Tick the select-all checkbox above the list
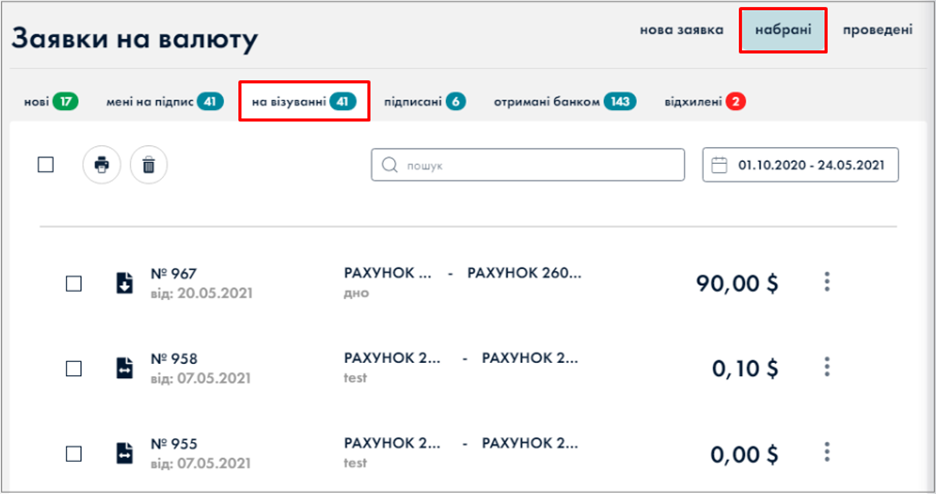This screenshot has width=936, height=494. [45, 165]
